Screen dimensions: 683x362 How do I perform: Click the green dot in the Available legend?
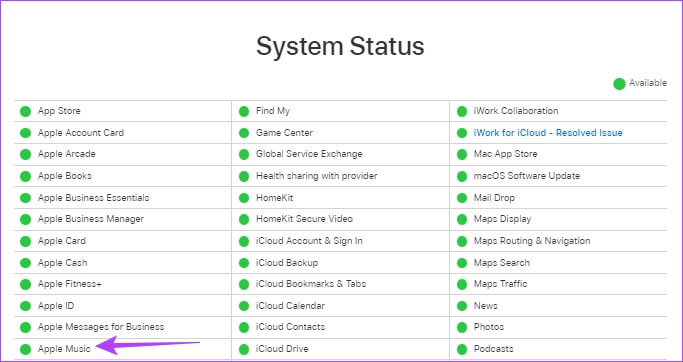point(619,84)
